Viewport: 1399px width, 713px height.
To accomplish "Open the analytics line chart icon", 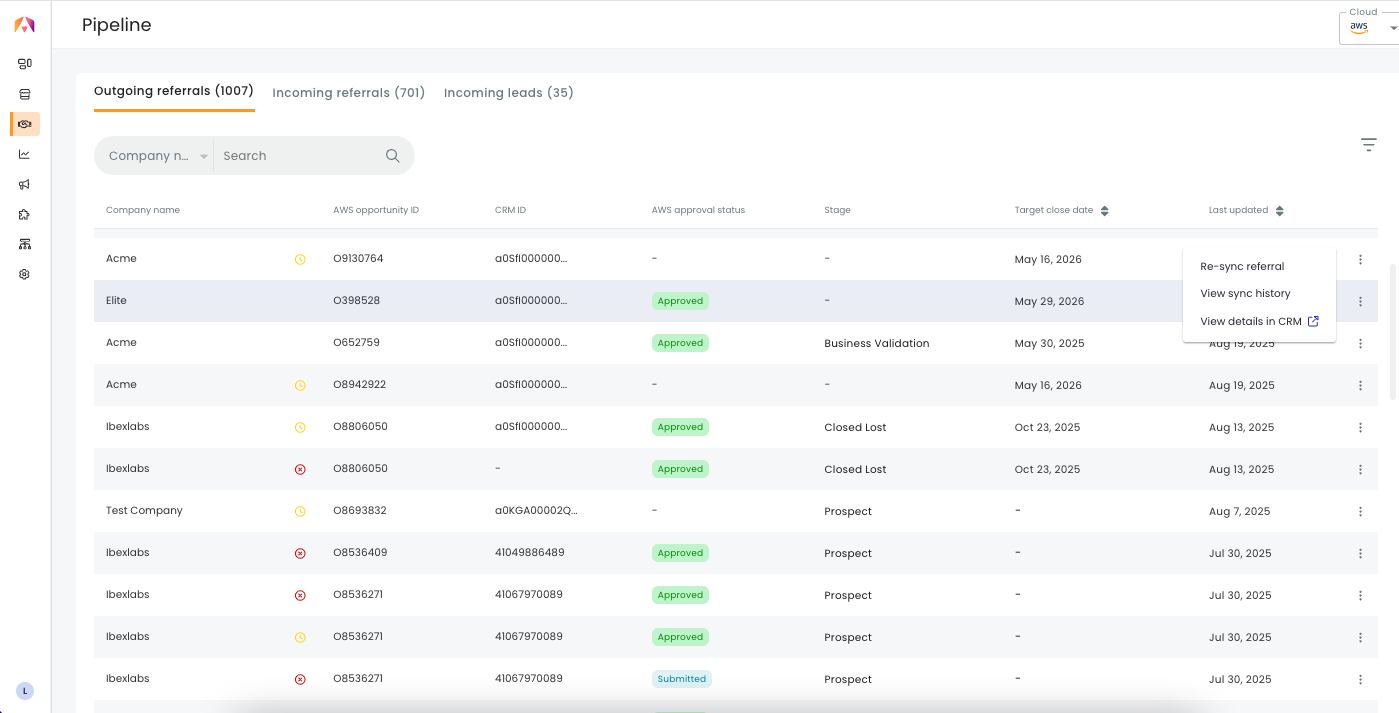I will [x=25, y=154].
